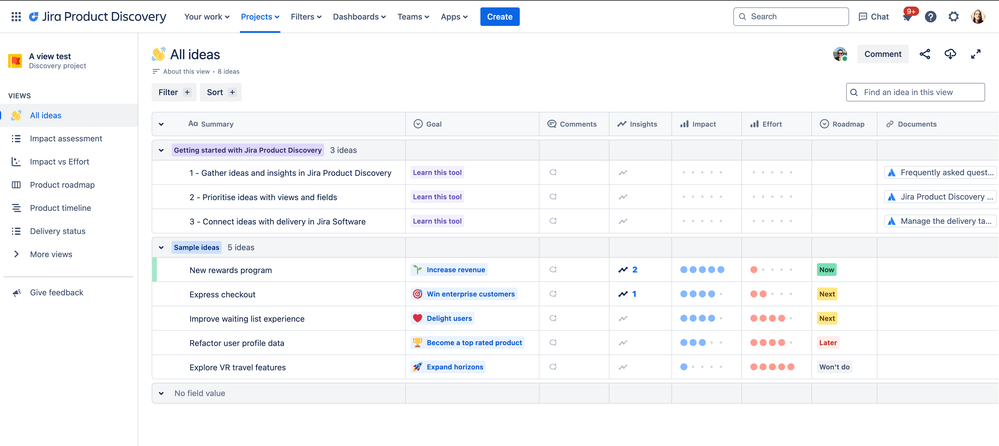
Task: Expand More views in the sidebar
Action: coord(50,254)
